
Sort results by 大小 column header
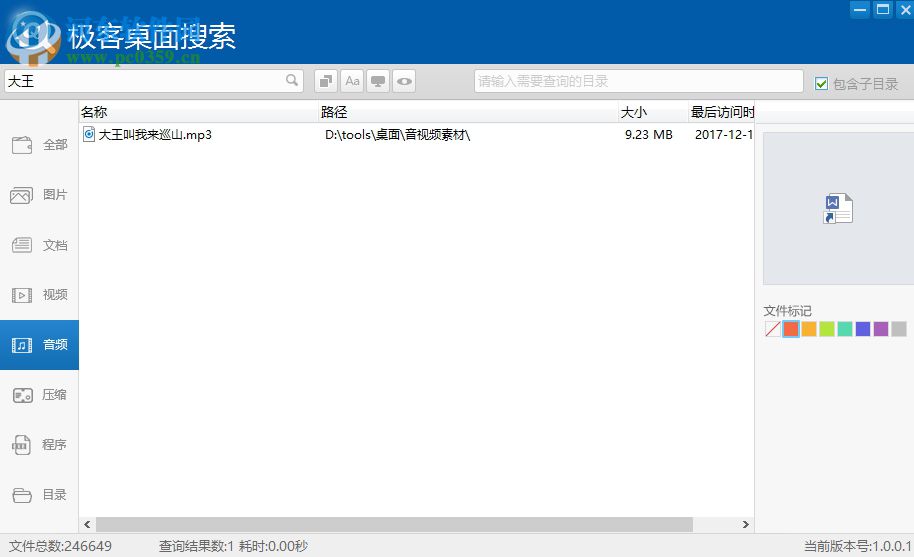point(653,112)
